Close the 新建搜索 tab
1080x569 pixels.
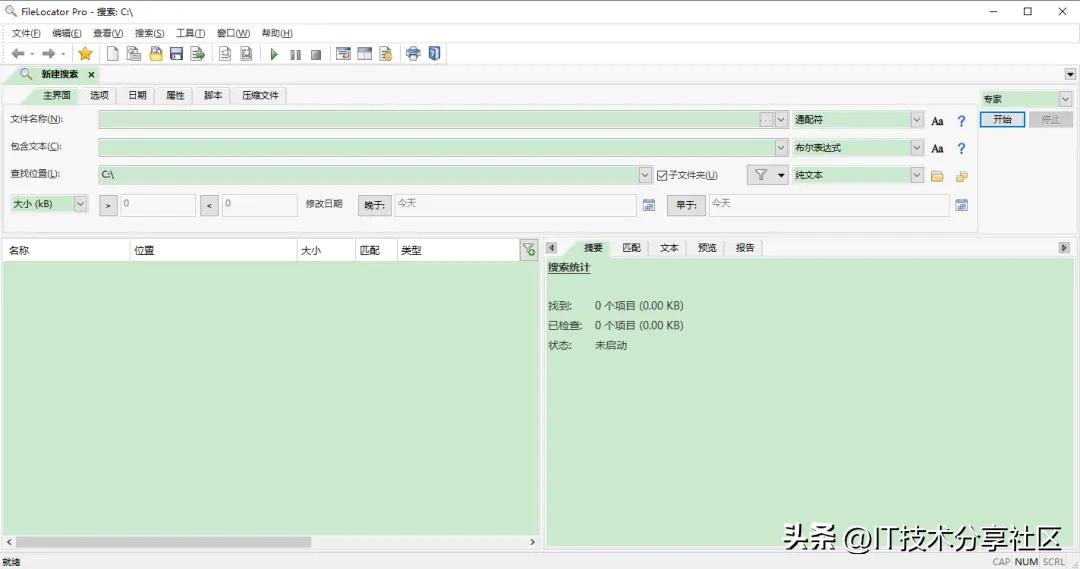click(x=91, y=74)
